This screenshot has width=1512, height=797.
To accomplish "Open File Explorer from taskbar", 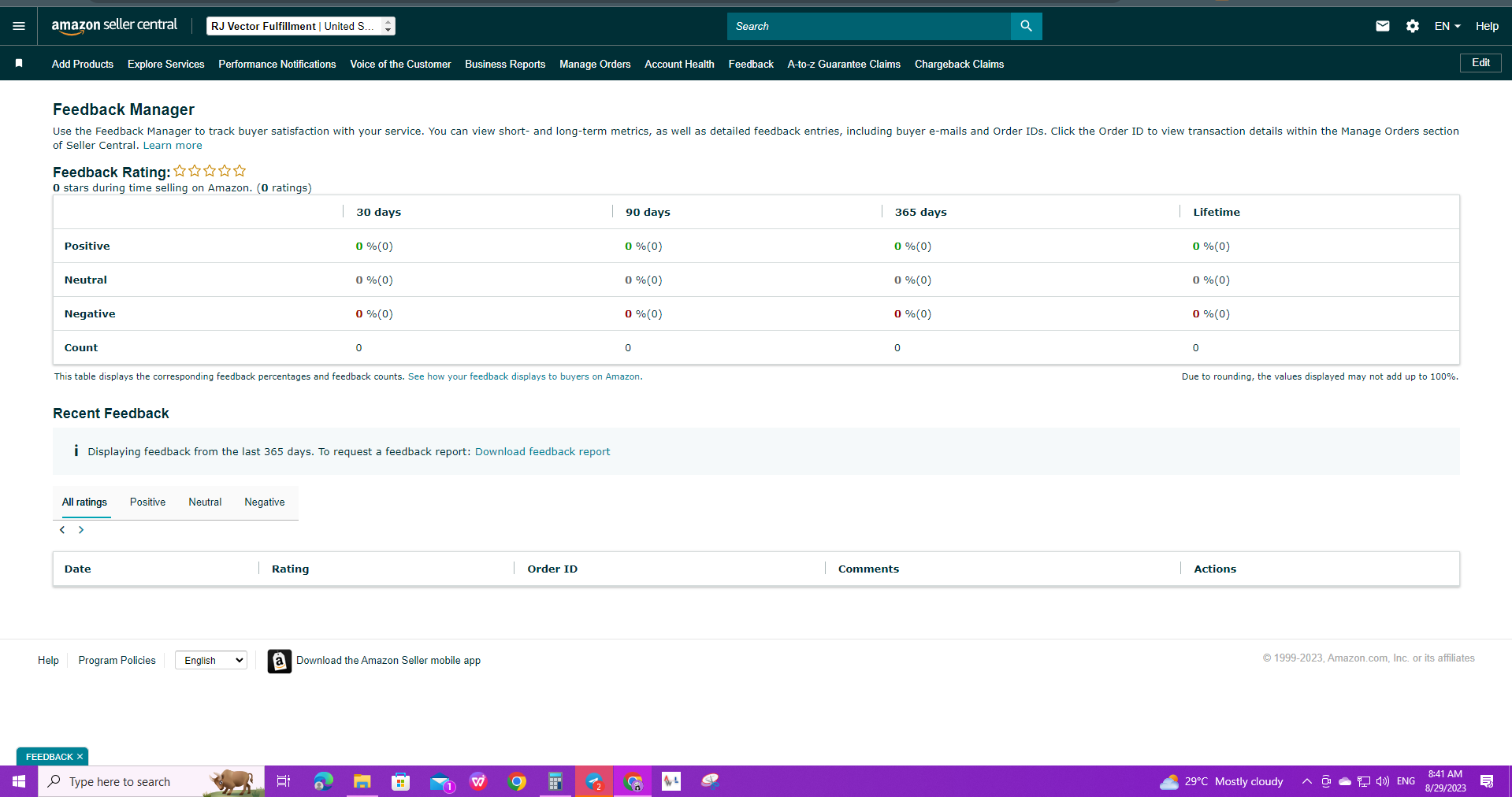I will pos(362,781).
